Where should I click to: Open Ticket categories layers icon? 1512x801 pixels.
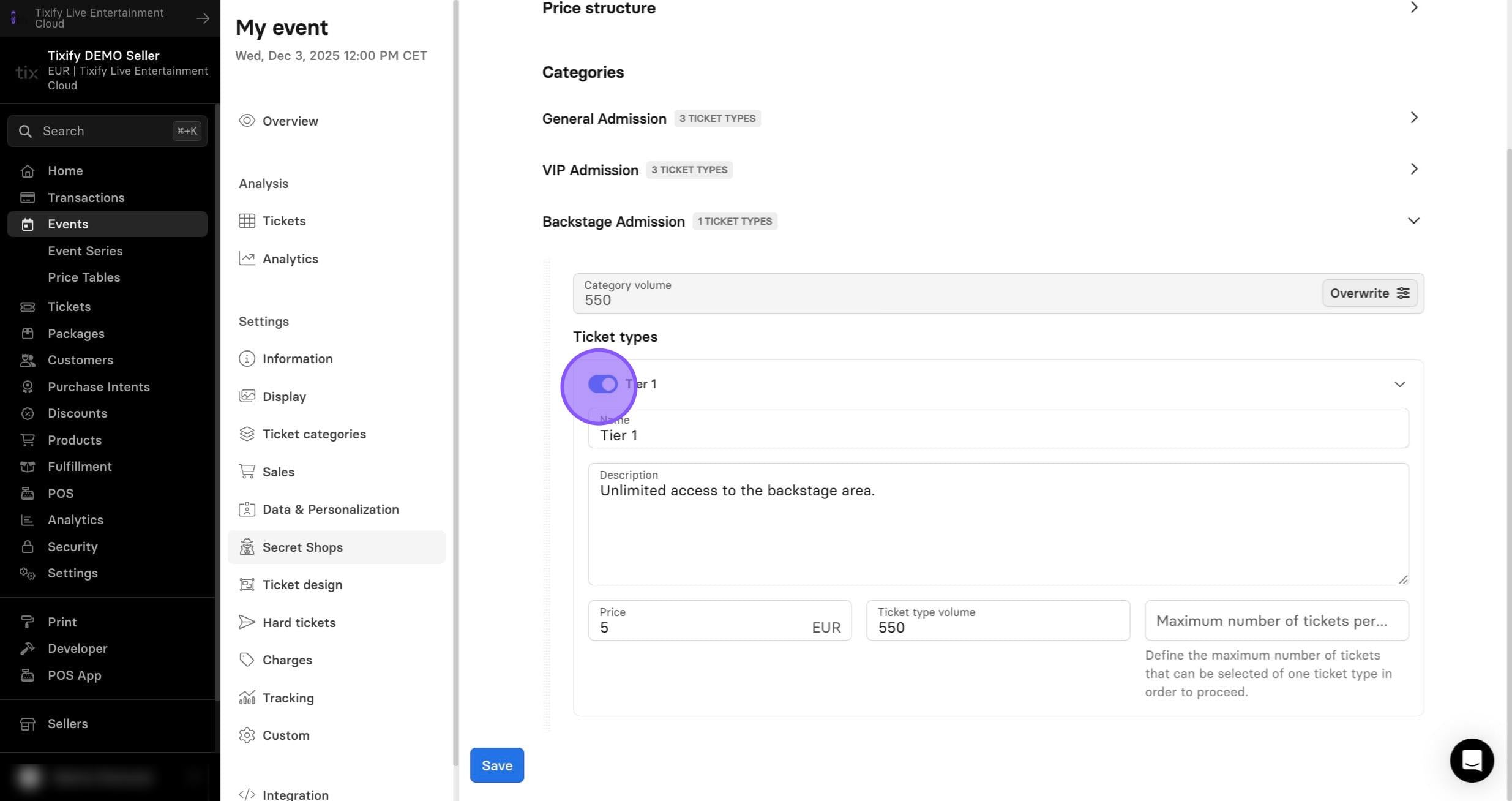247,434
